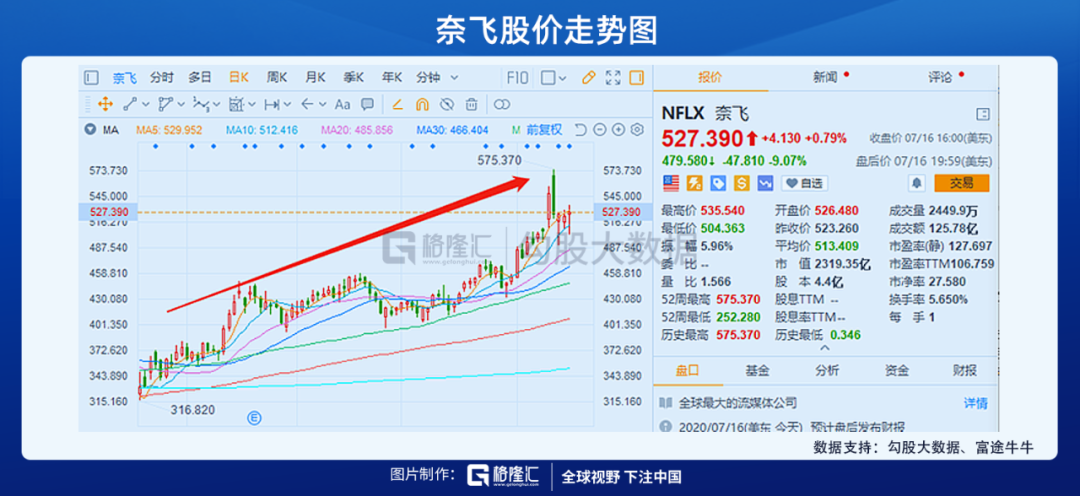Toggle the right side quote panel
1080x496 pixels.
tap(637, 78)
